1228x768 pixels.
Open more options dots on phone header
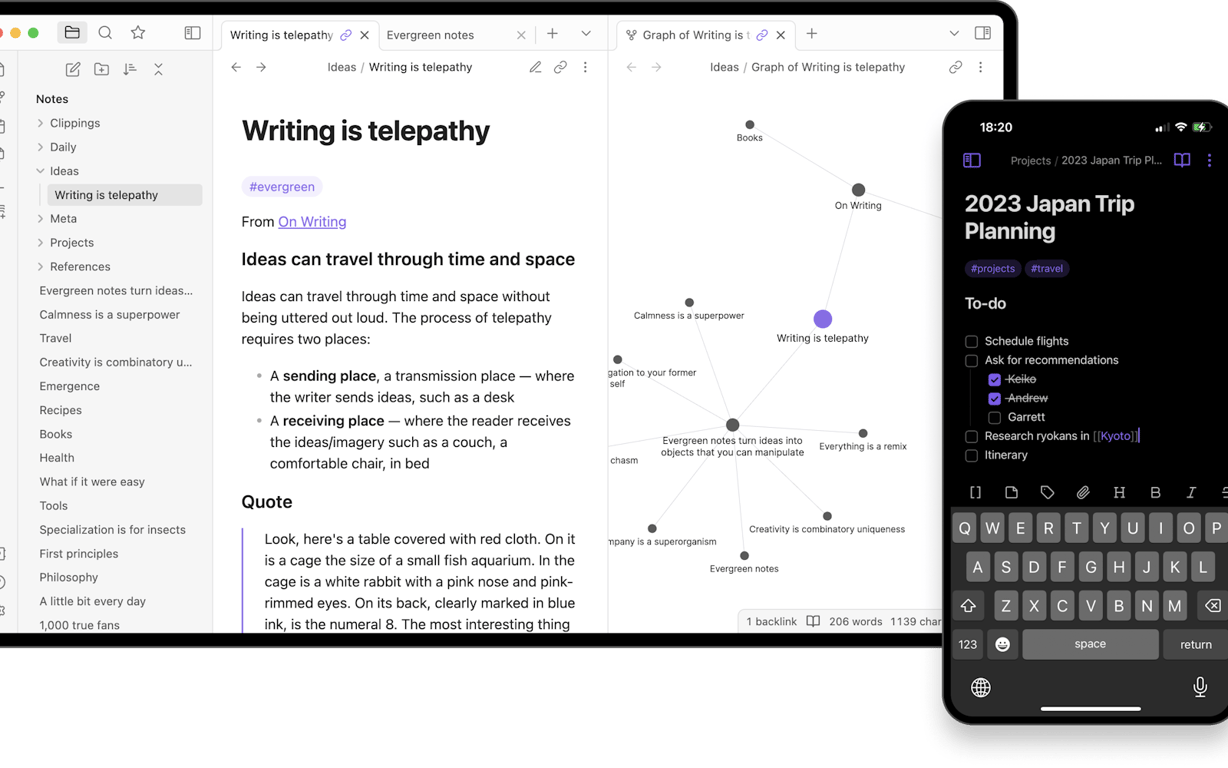[x=1209, y=160]
